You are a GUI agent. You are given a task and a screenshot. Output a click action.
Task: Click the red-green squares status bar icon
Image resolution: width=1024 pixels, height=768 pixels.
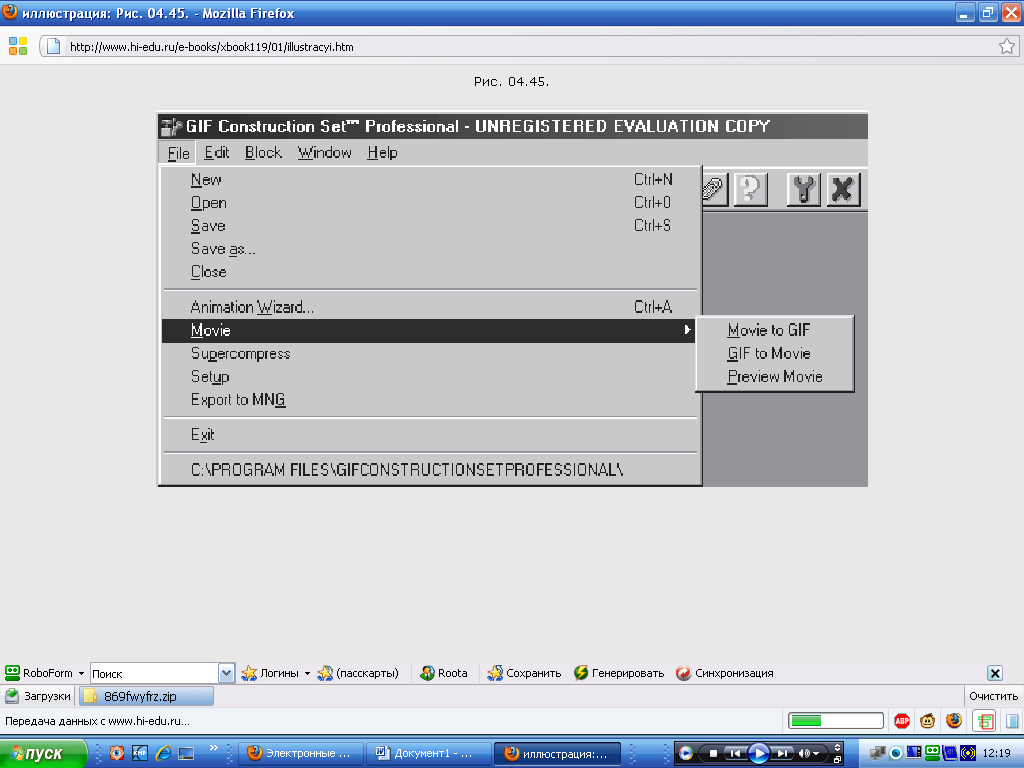pyautogui.click(x=984, y=721)
